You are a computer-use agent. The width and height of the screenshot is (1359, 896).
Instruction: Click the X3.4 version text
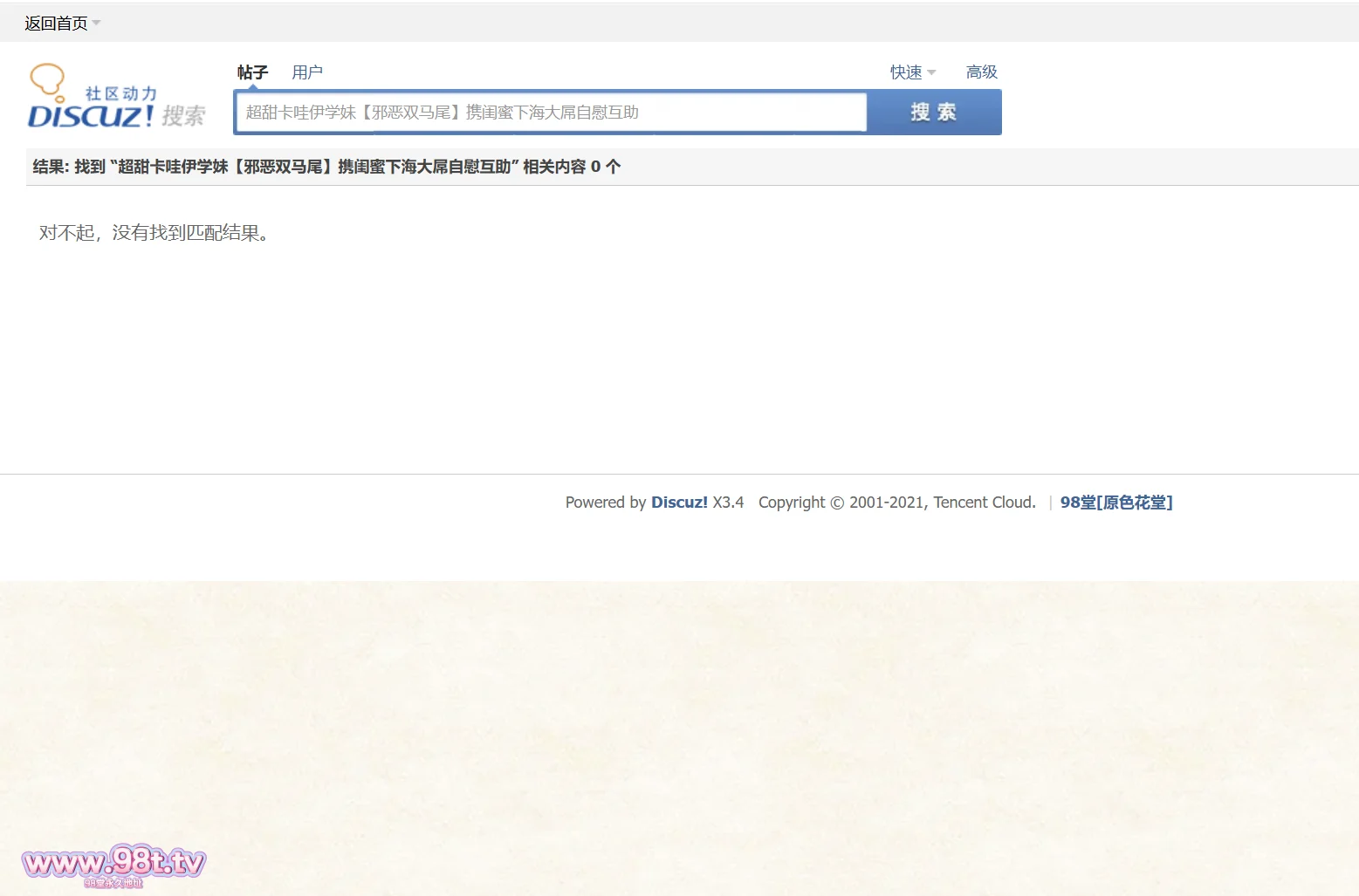[x=728, y=503]
